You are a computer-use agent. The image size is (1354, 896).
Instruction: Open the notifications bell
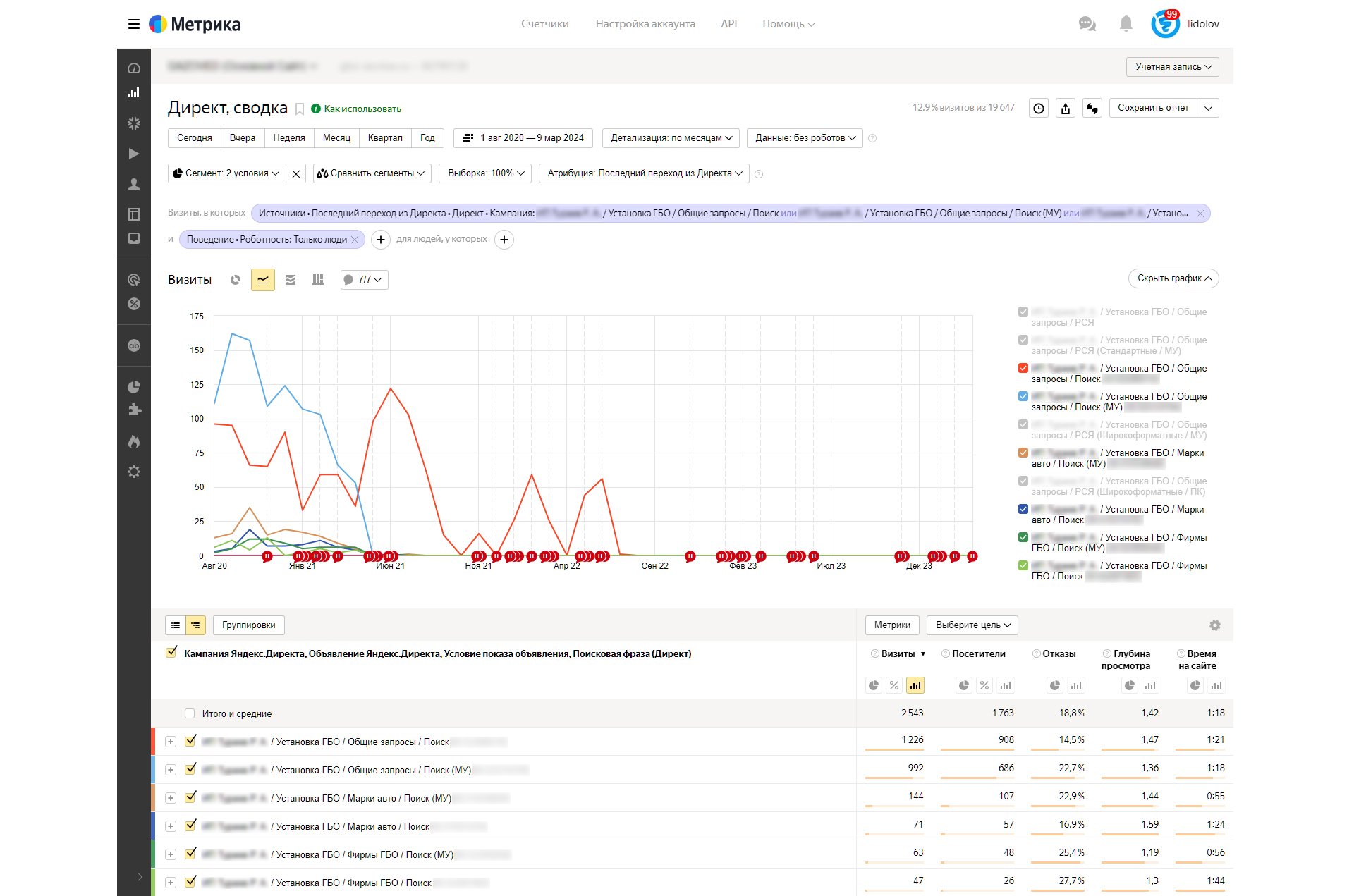(1126, 24)
